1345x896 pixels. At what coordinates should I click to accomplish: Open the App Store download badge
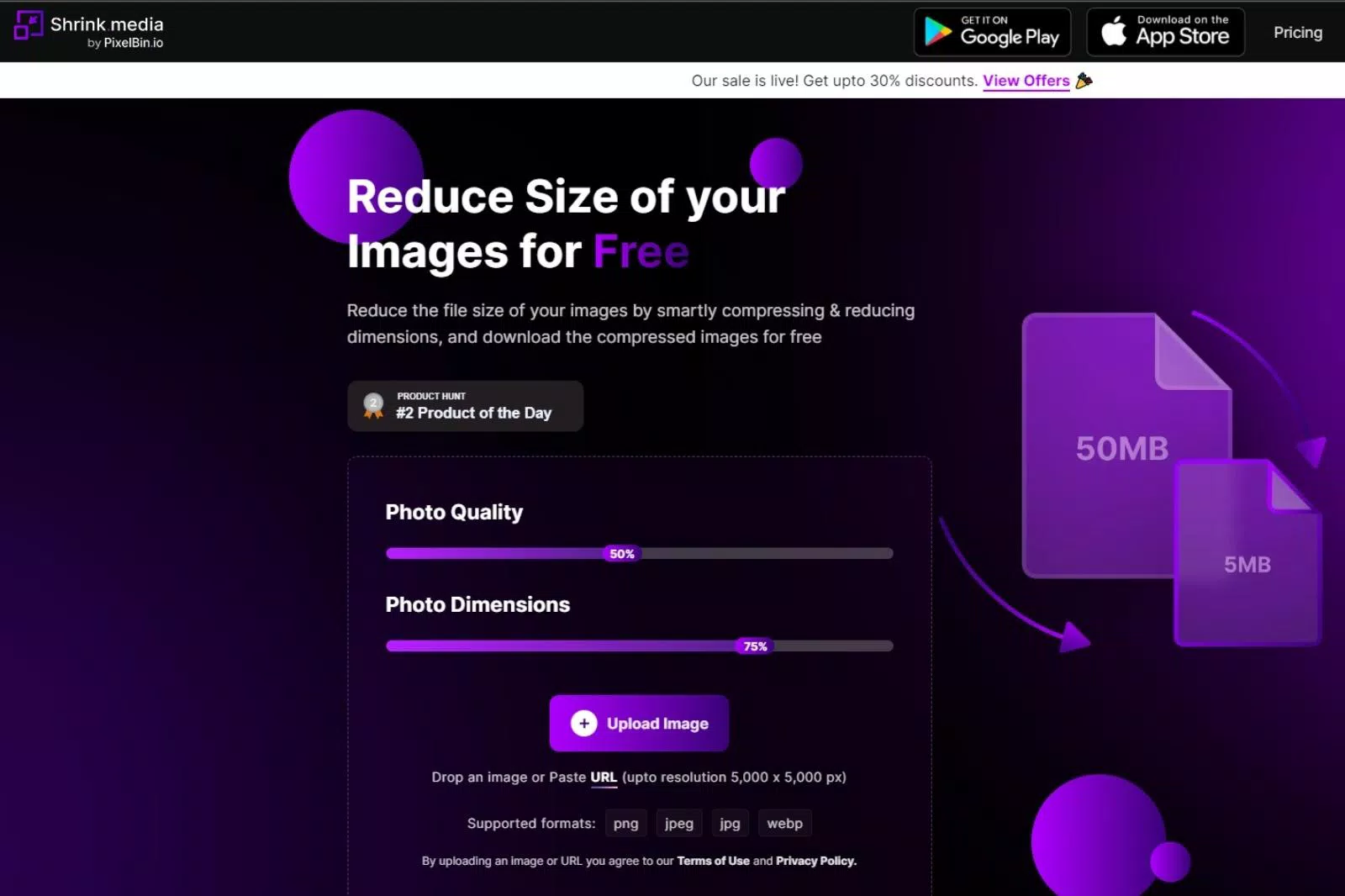coord(1165,31)
